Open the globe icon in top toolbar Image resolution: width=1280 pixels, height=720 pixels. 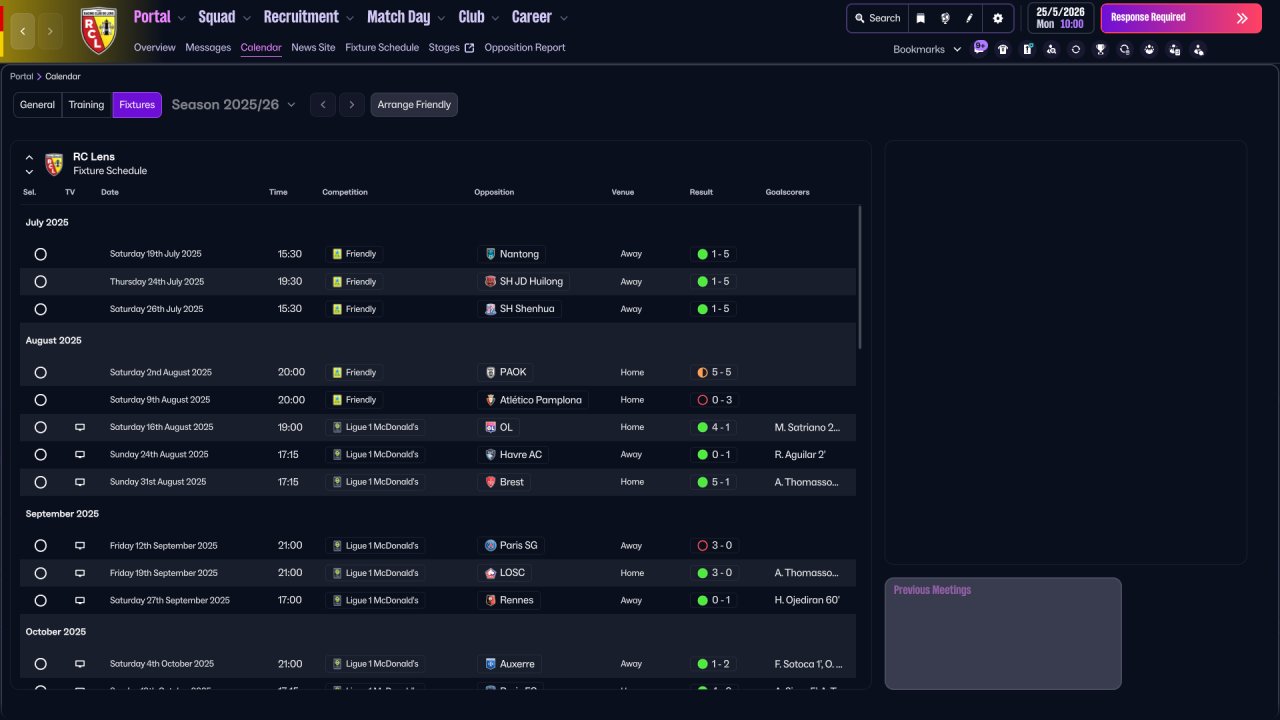pyautogui.click(x=945, y=18)
